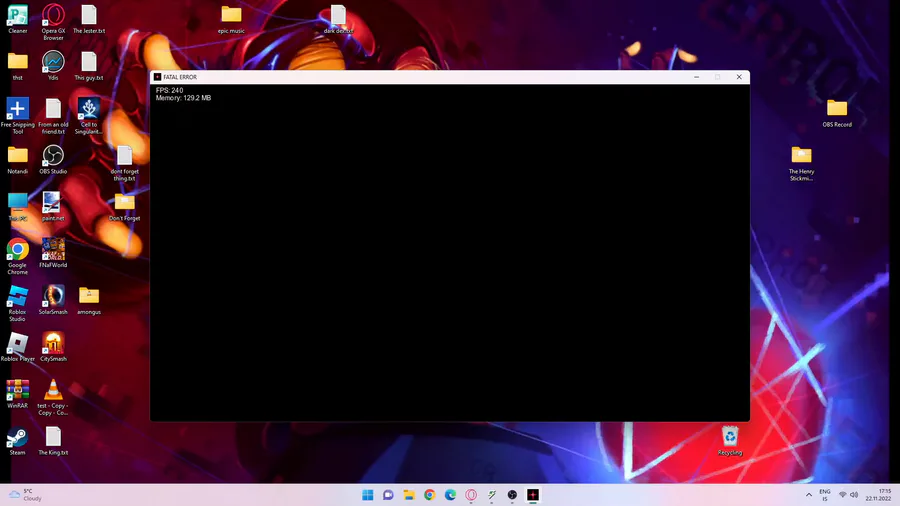Open the weather widget showing 5°C Cloudy
Viewport: 900px width, 506px height.
point(25,495)
